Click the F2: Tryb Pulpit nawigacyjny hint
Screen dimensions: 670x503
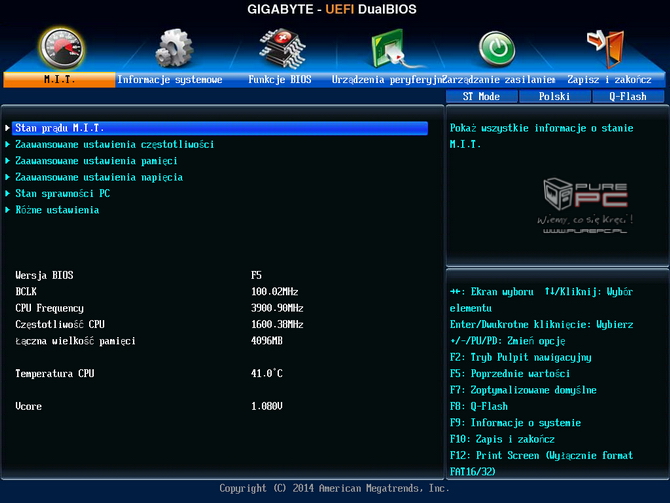520,357
